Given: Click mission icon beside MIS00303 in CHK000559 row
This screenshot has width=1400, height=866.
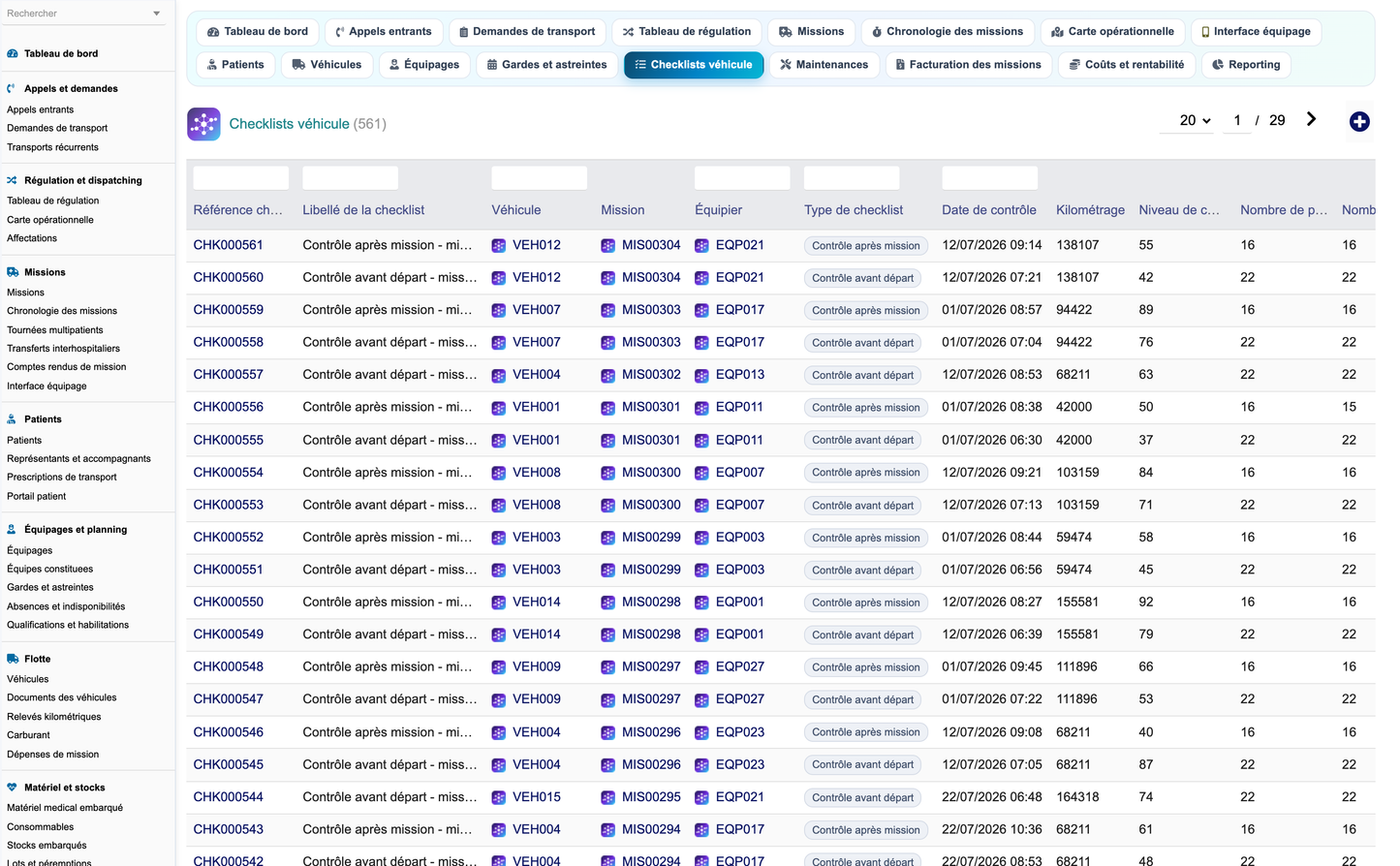Looking at the screenshot, I should click(x=608, y=311).
